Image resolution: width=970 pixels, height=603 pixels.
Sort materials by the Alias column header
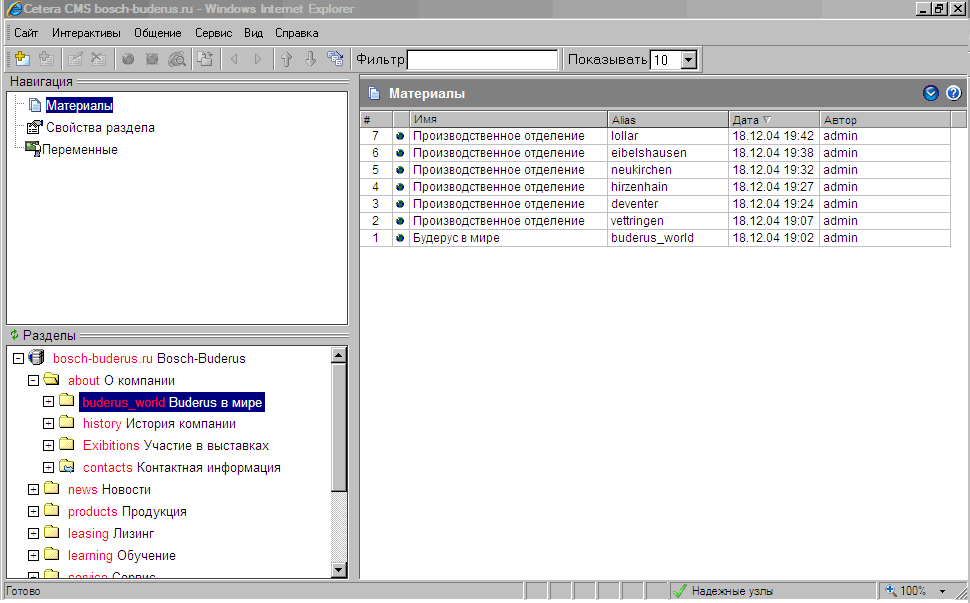(x=667, y=120)
